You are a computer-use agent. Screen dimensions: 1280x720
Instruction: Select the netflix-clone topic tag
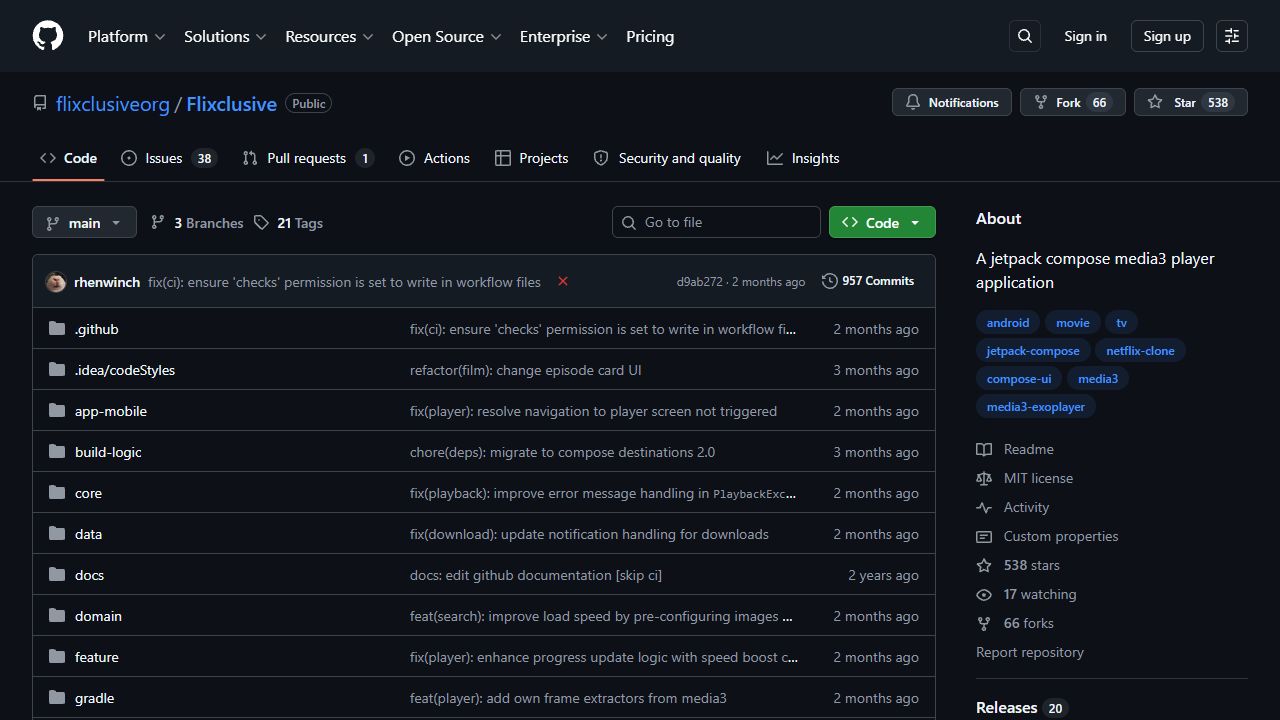point(1140,351)
